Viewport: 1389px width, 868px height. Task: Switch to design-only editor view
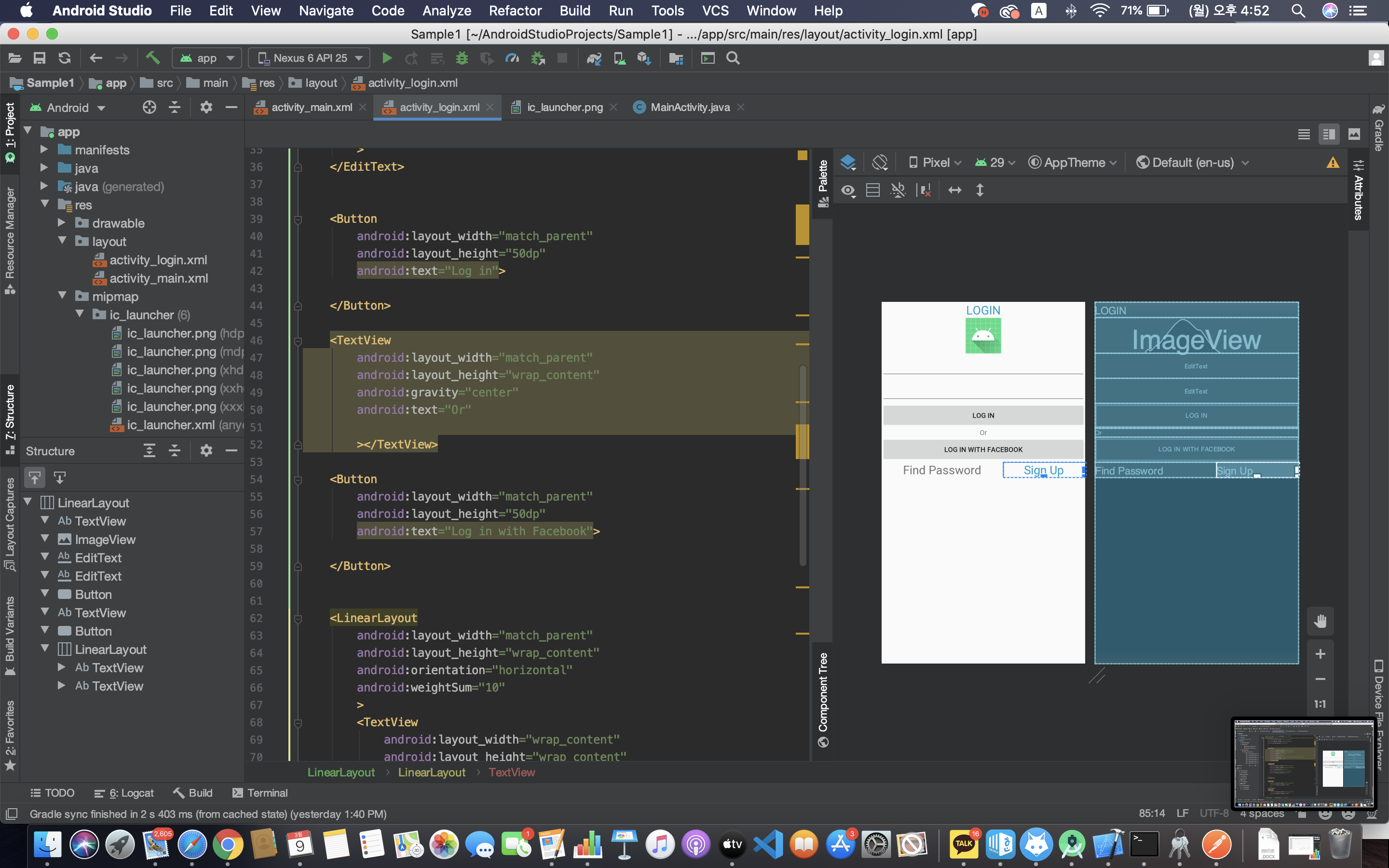1354,135
